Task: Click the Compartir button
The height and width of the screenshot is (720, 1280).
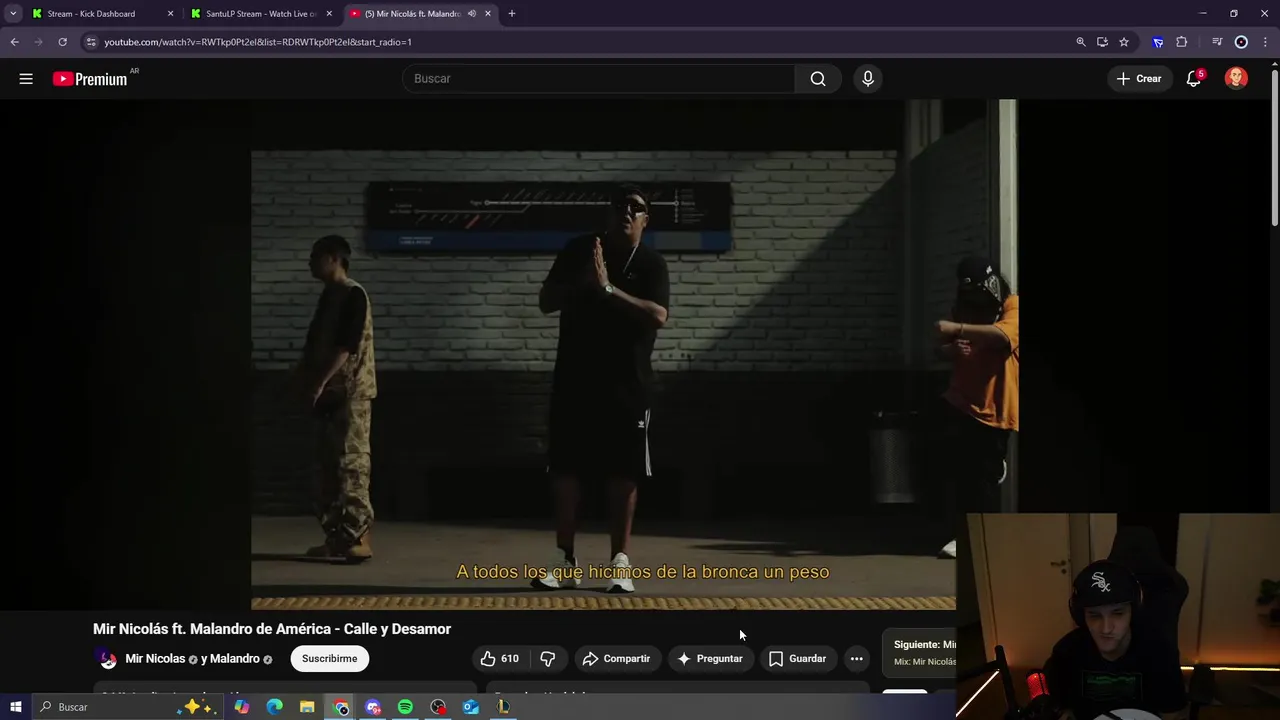Action: (616, 658)
